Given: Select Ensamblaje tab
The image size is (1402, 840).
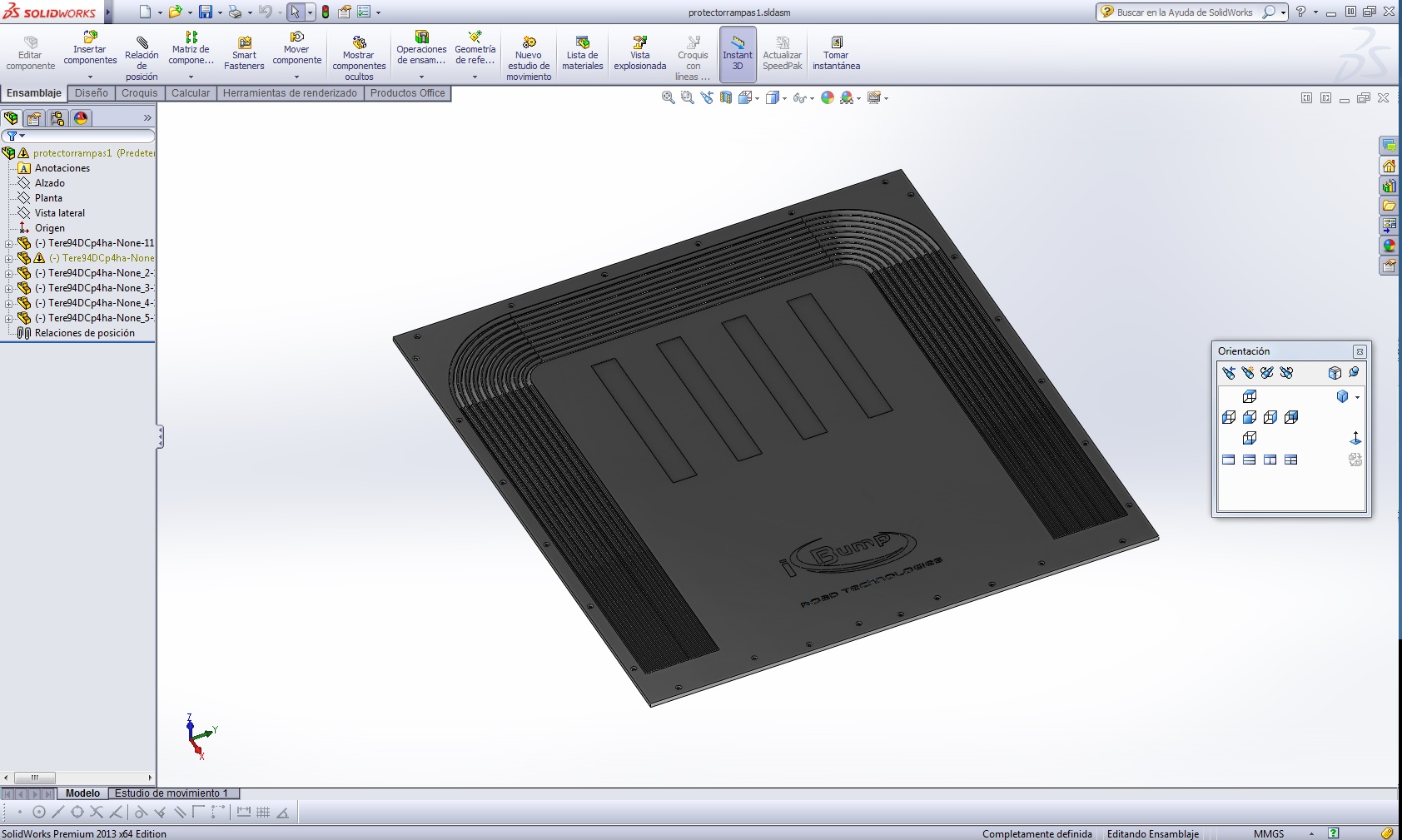Looking at the screenshot, I should click(x=34, y=93).
